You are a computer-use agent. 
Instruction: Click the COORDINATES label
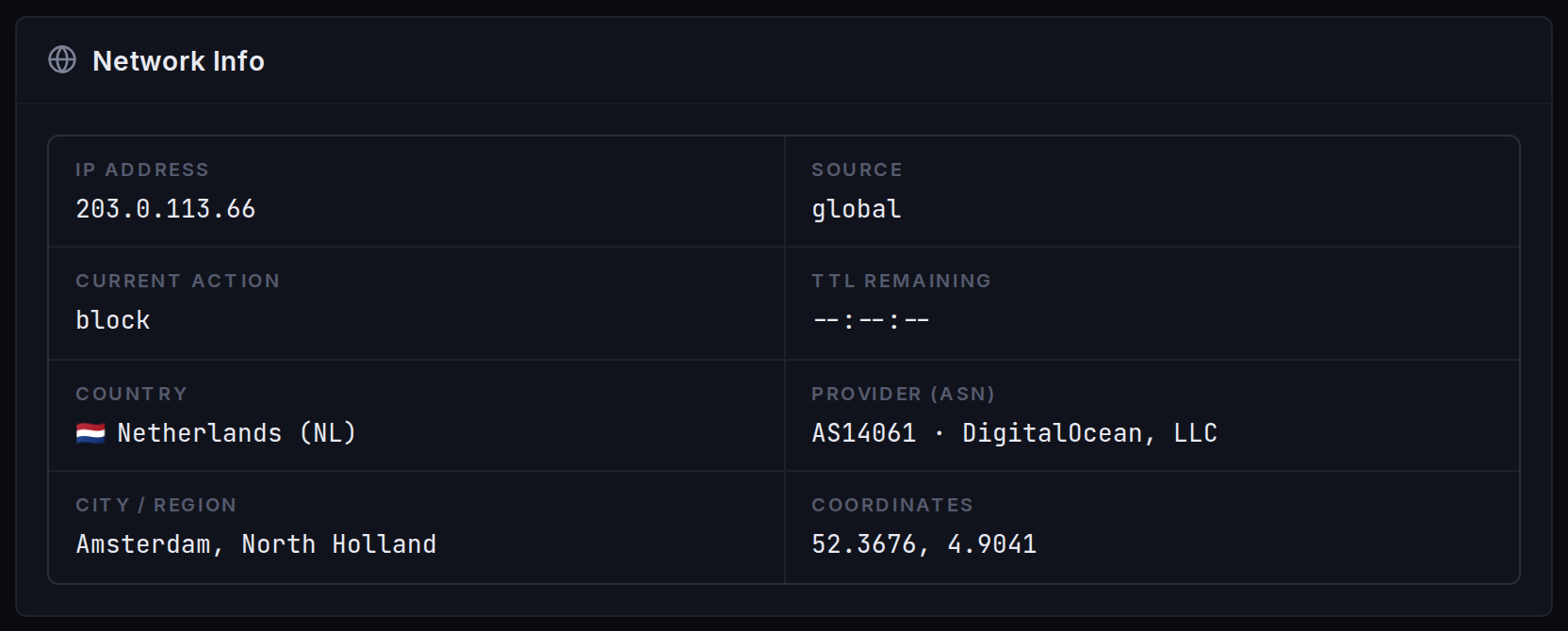pos(892,505)
